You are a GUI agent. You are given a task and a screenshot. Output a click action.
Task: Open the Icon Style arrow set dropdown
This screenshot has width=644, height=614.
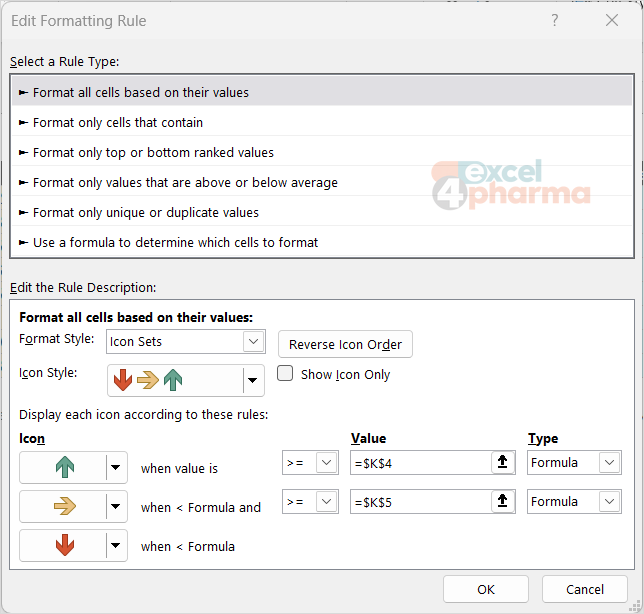point(186,380)
